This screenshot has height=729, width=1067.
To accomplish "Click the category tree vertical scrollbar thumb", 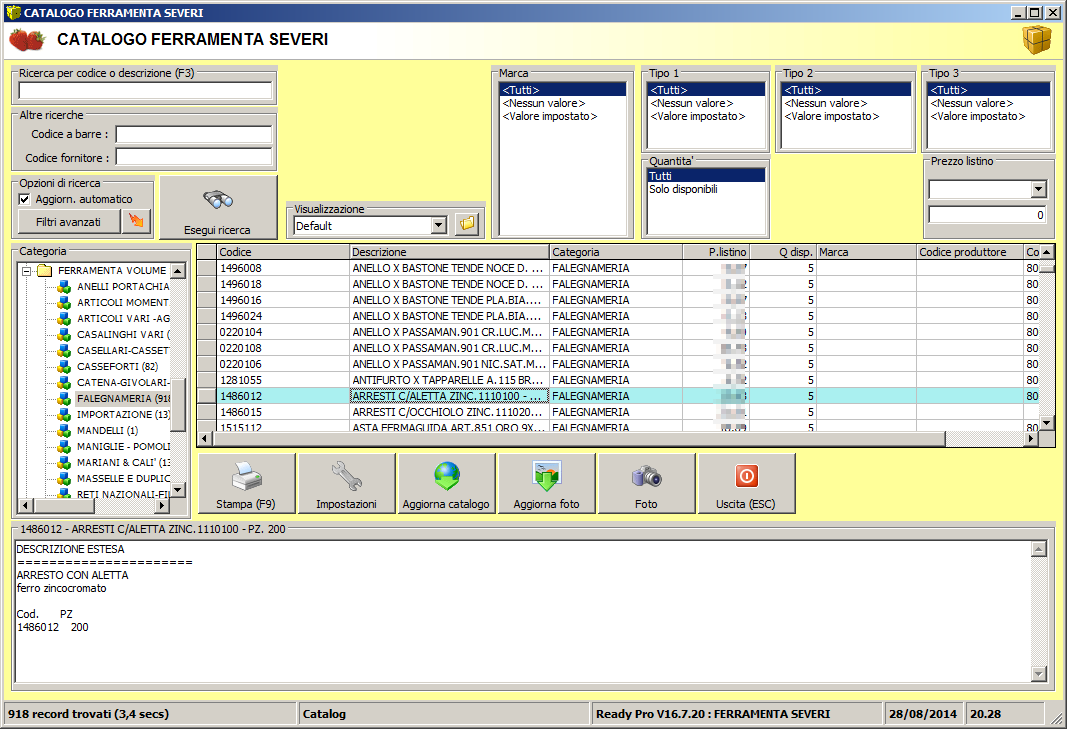I will tap(178, 405).
